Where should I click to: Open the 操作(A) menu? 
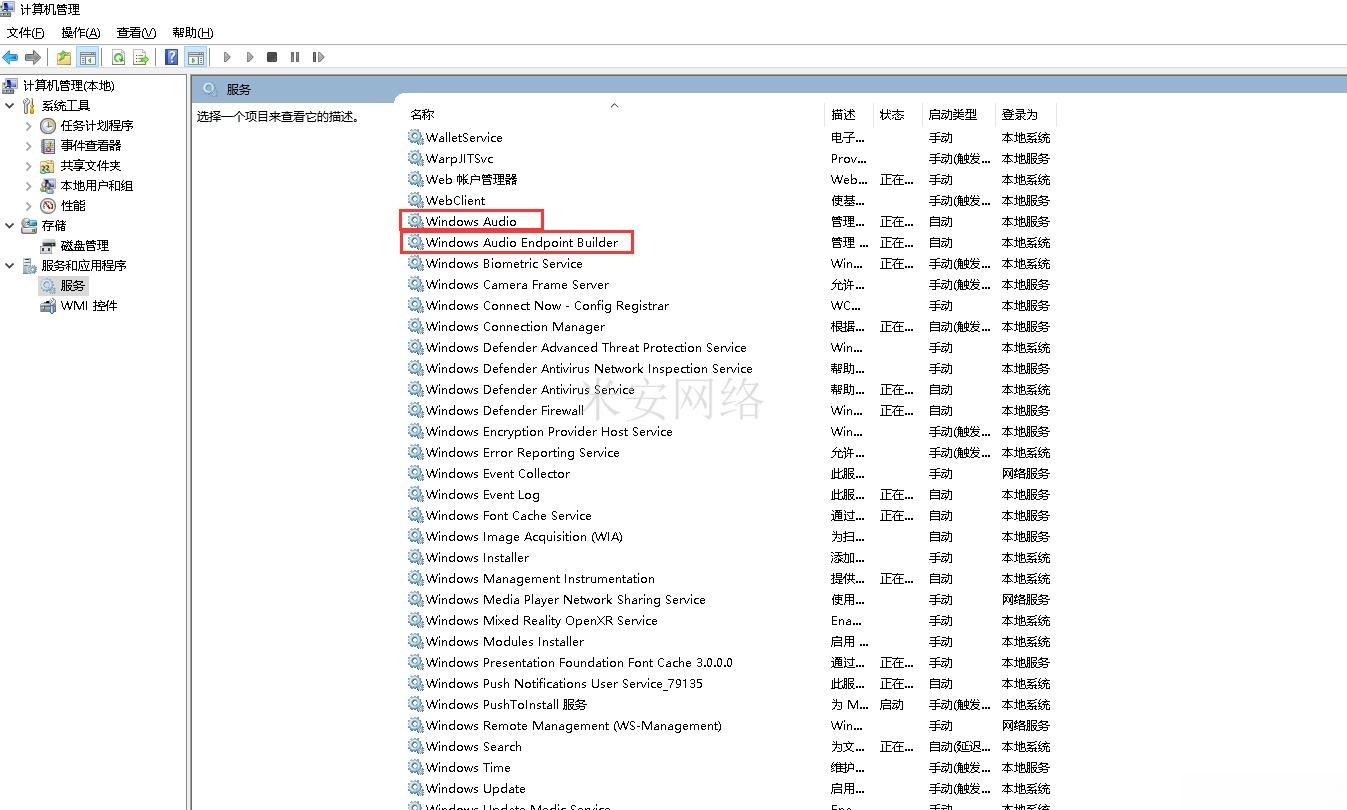point(81,33)
